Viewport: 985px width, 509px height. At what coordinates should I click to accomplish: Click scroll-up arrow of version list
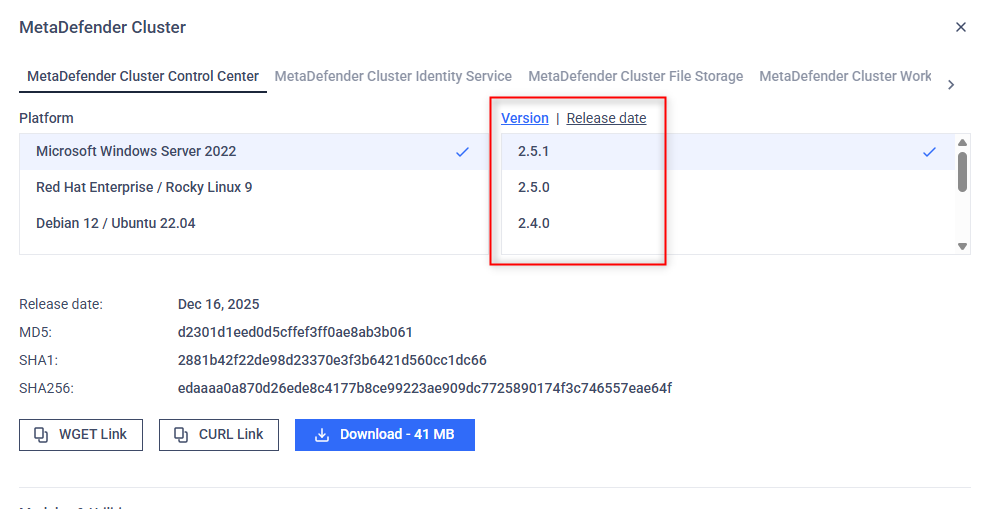962,142
